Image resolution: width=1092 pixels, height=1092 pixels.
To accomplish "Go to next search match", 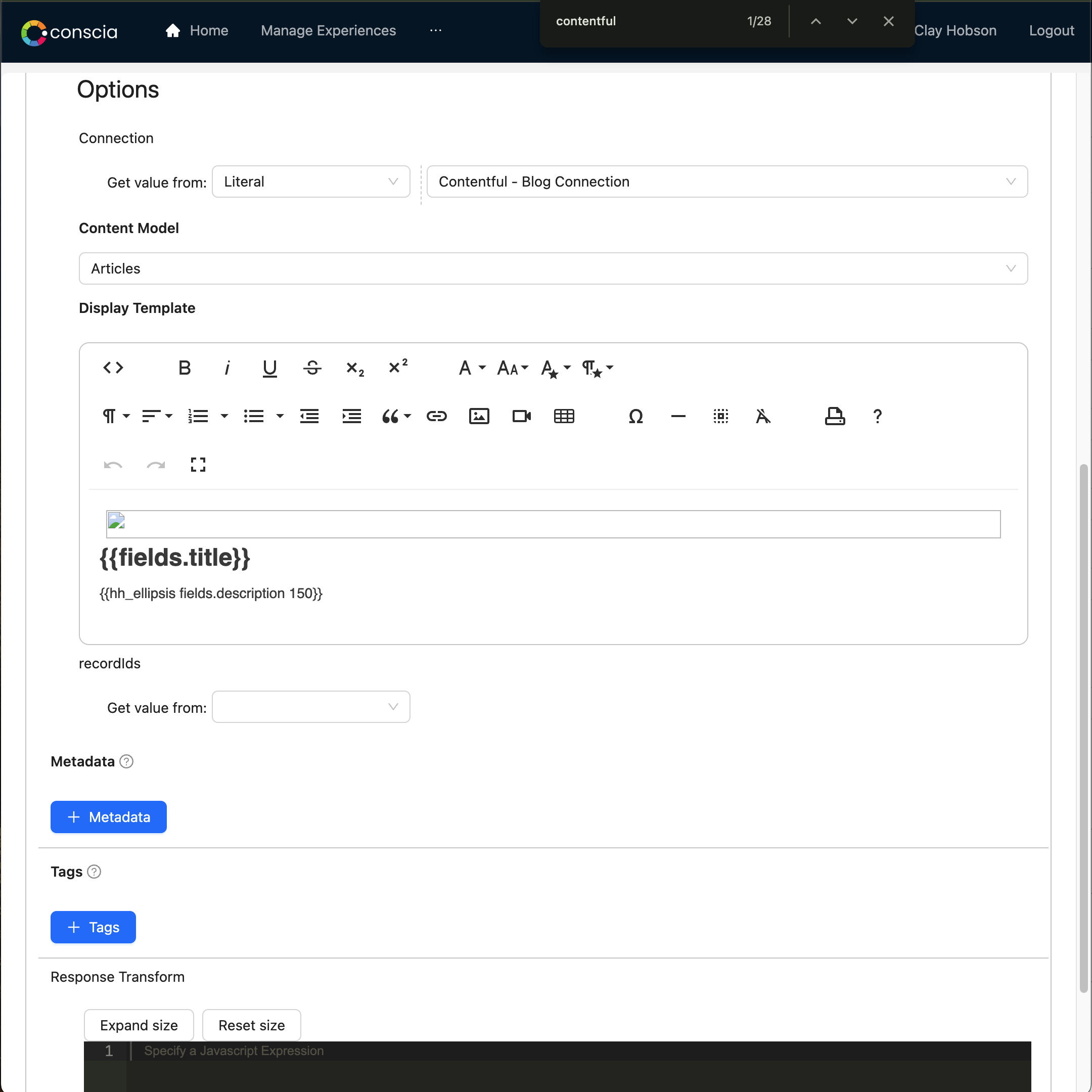I will tap(852, 21).
